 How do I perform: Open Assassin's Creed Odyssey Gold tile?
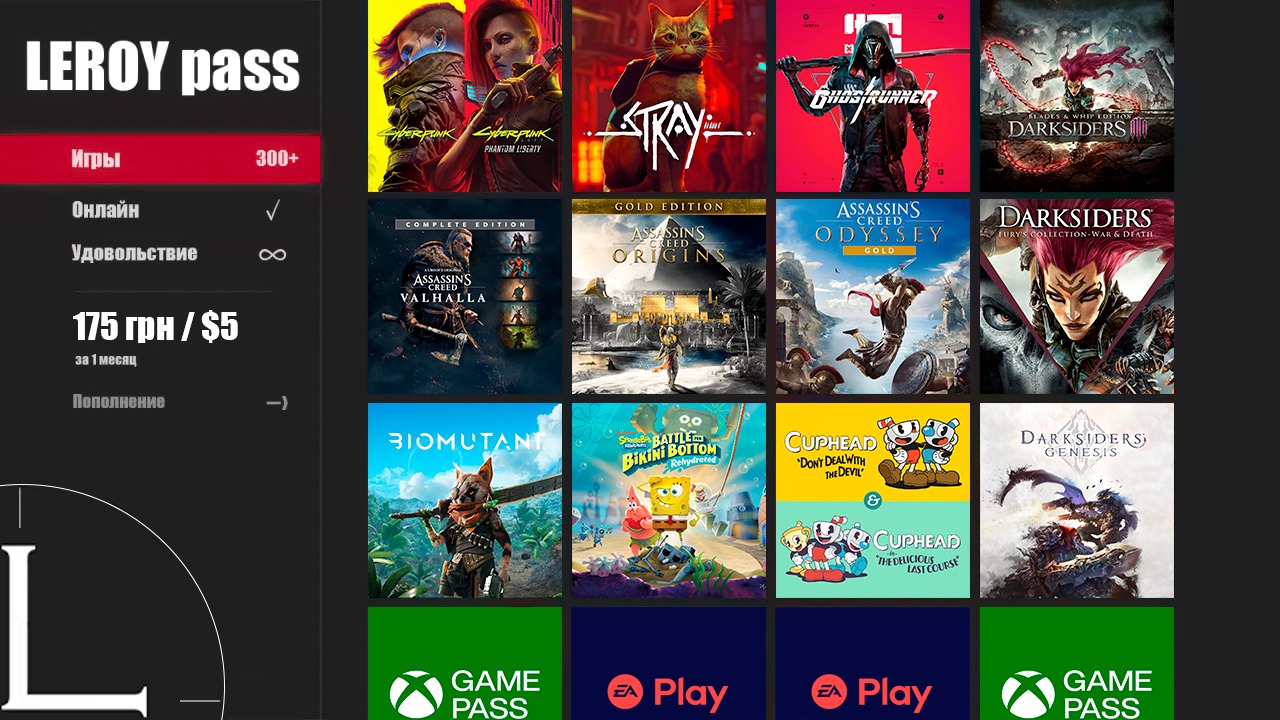click(x=873, y=296)
